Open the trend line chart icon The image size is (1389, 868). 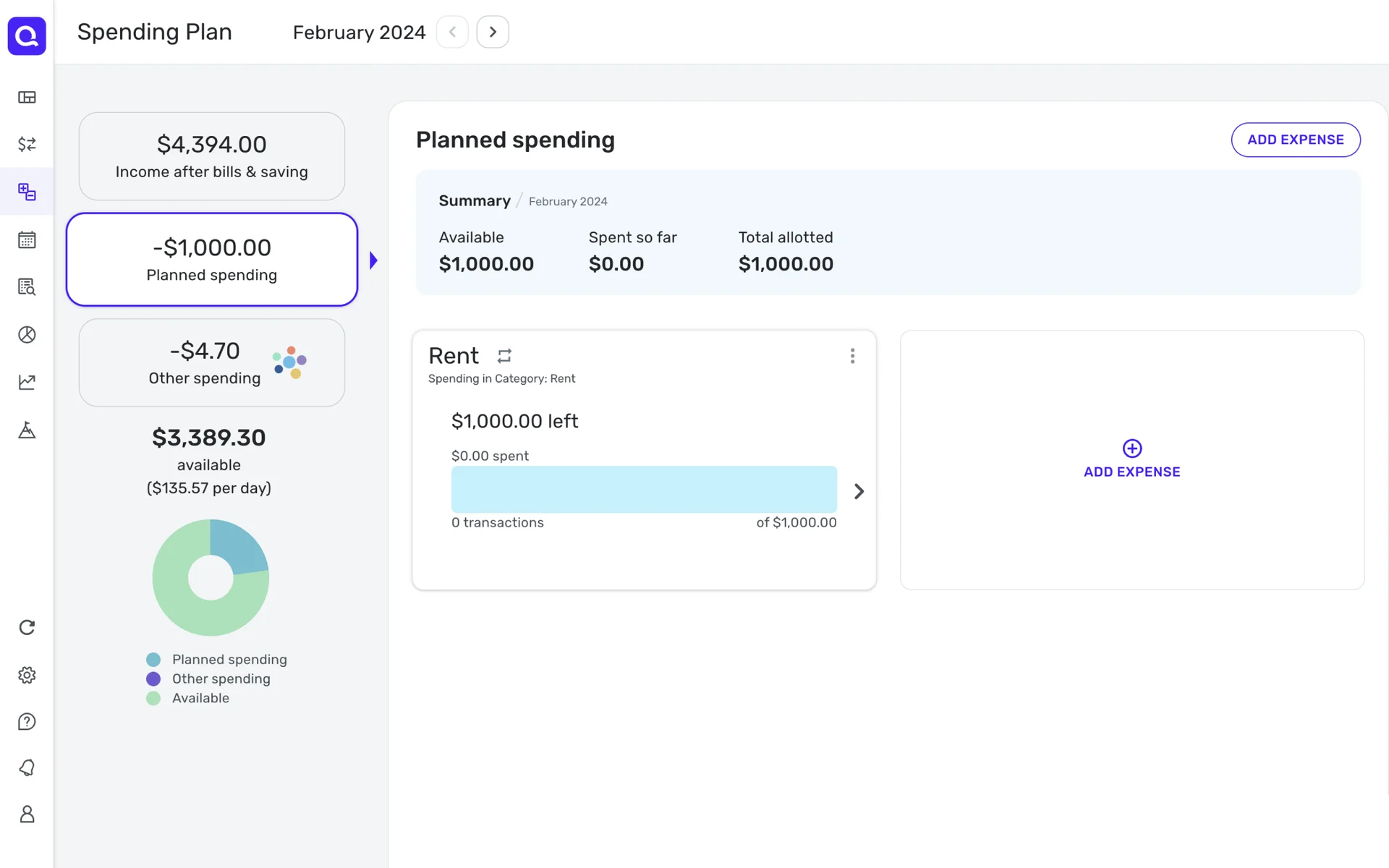coord(27,382)
